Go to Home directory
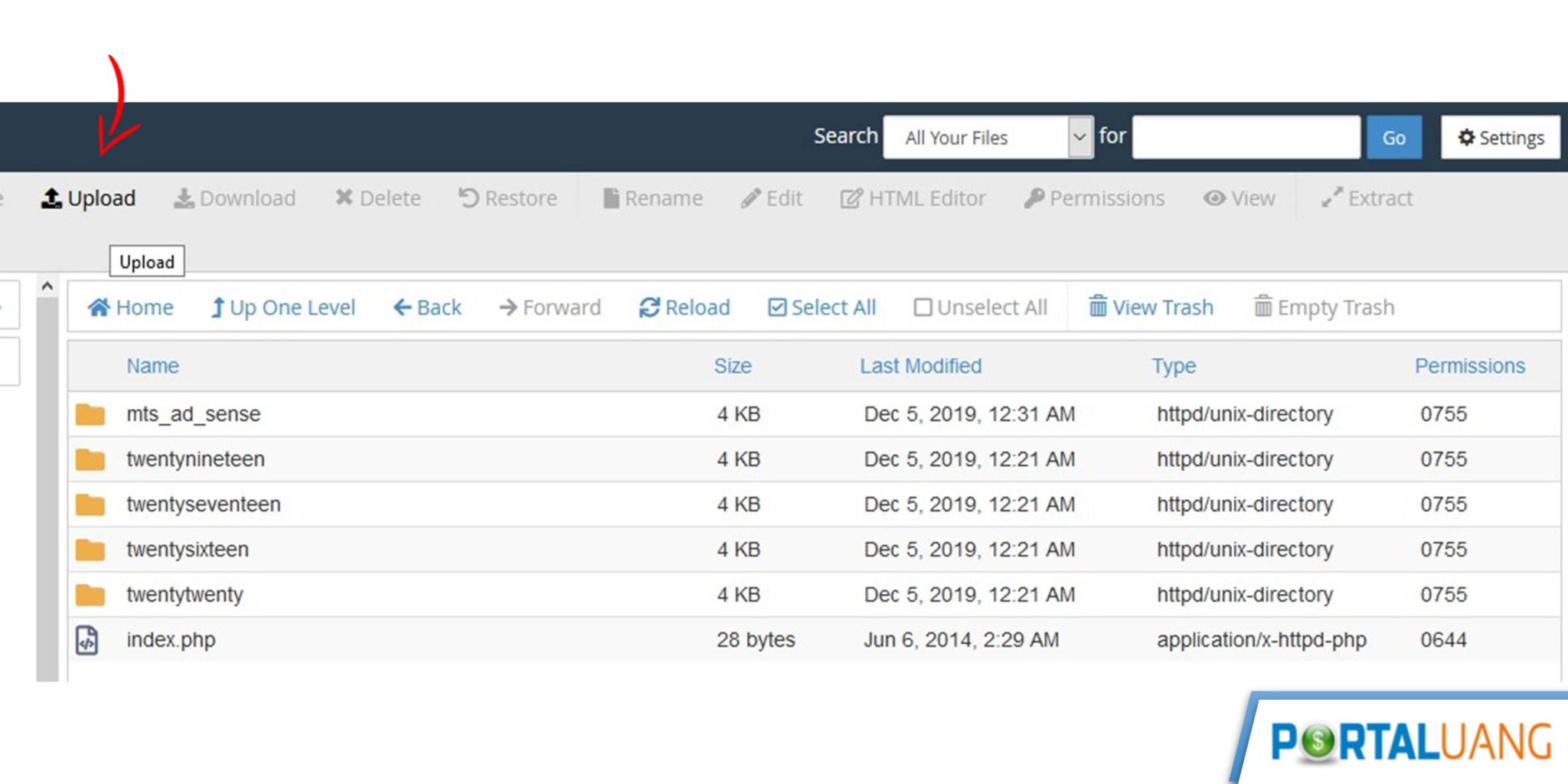1568x784 pixels. click(x=130, y=307)
